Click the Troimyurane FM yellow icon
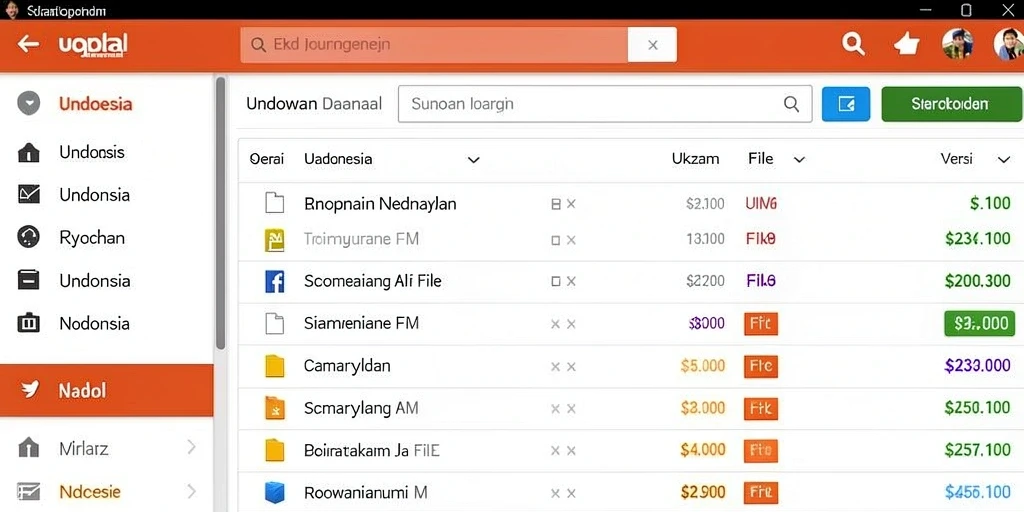Image resolution: width=1024 pixels, height=512 pixels. click(x=274, y=240)
